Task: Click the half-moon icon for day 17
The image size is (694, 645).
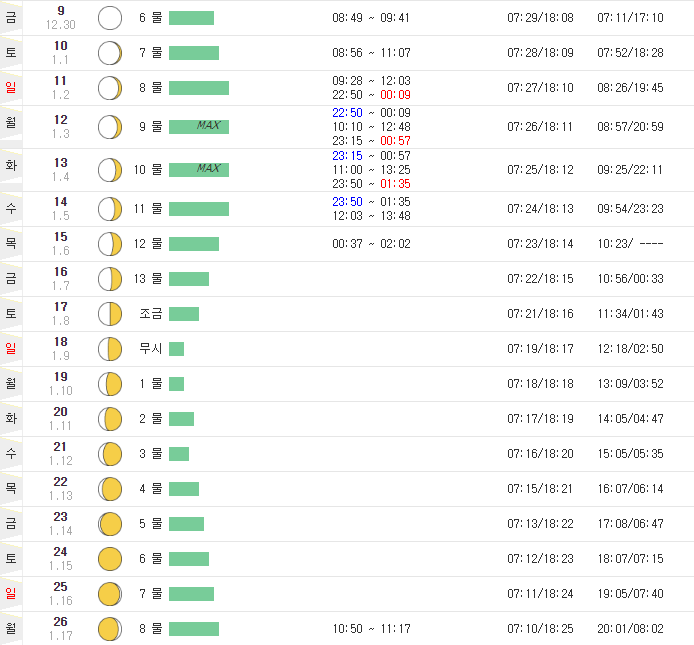Action: (x=110, y=314)
